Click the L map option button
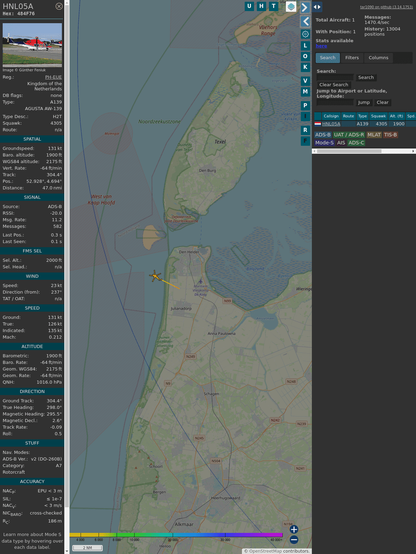The width and height of the screenshot is (416, 554). click(305, 46)
